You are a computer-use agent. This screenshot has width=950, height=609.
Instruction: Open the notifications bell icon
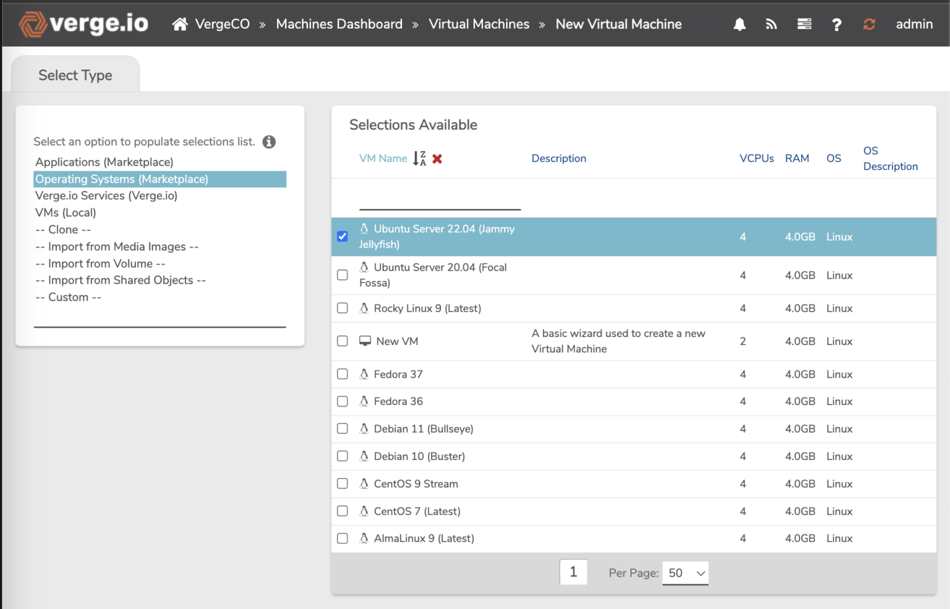pyautogui.click(x=740, y=24)
